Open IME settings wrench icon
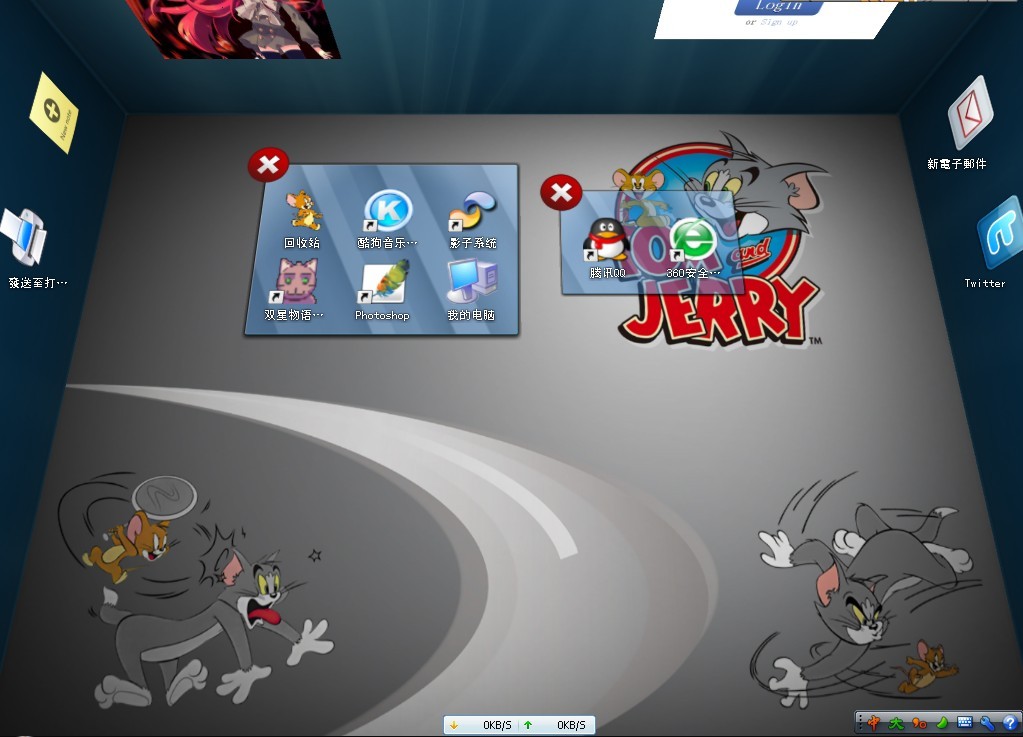The height and width of the screenshot is (737, 1023). (x=987, y=723)
